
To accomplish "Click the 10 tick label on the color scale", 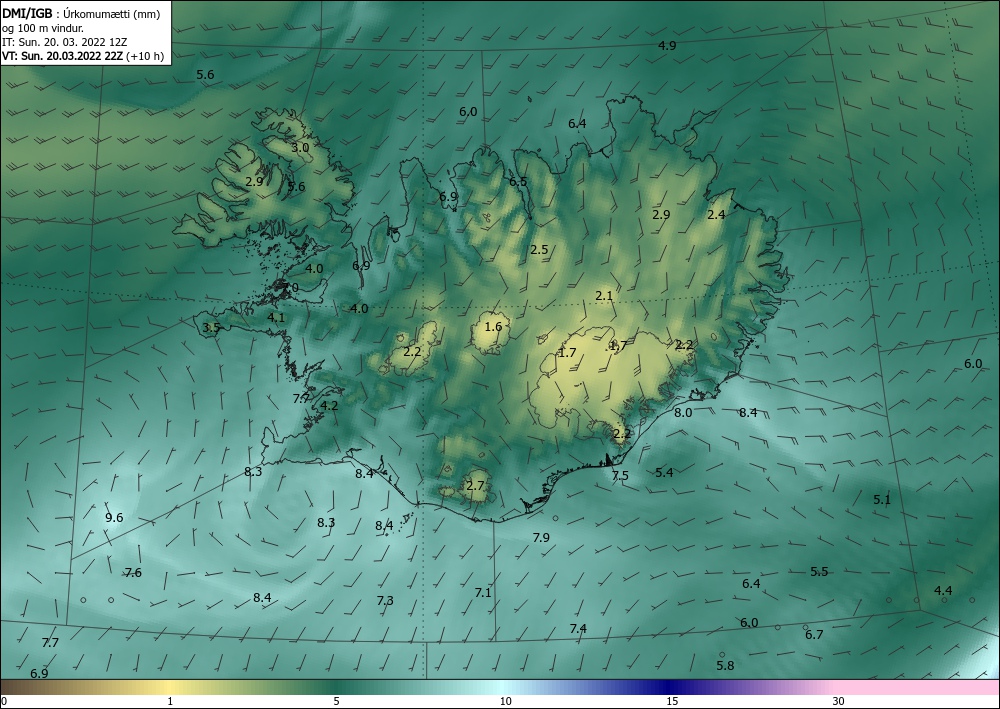I will click(x=505, y=702).
